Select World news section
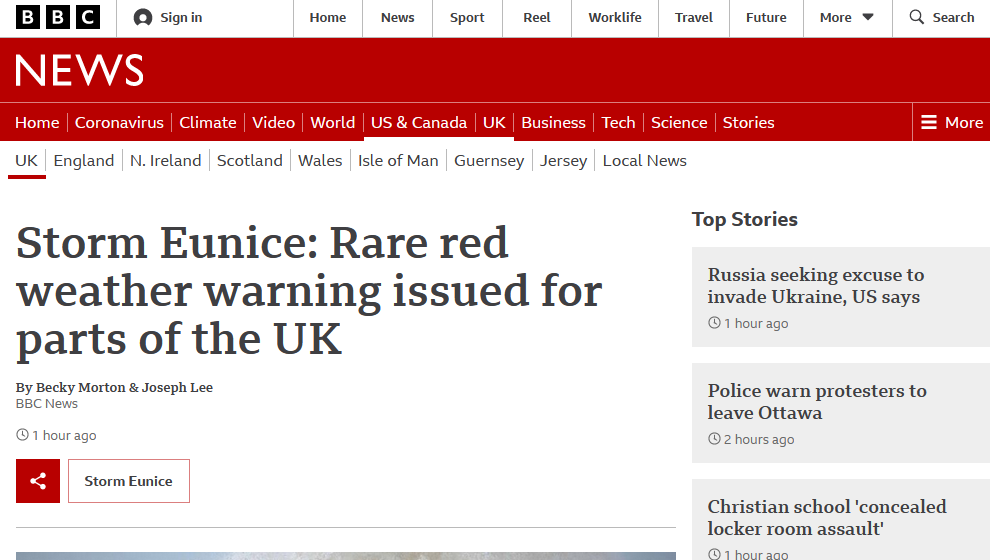This screenshot has height=560, width=990. [x=333, y=122]
